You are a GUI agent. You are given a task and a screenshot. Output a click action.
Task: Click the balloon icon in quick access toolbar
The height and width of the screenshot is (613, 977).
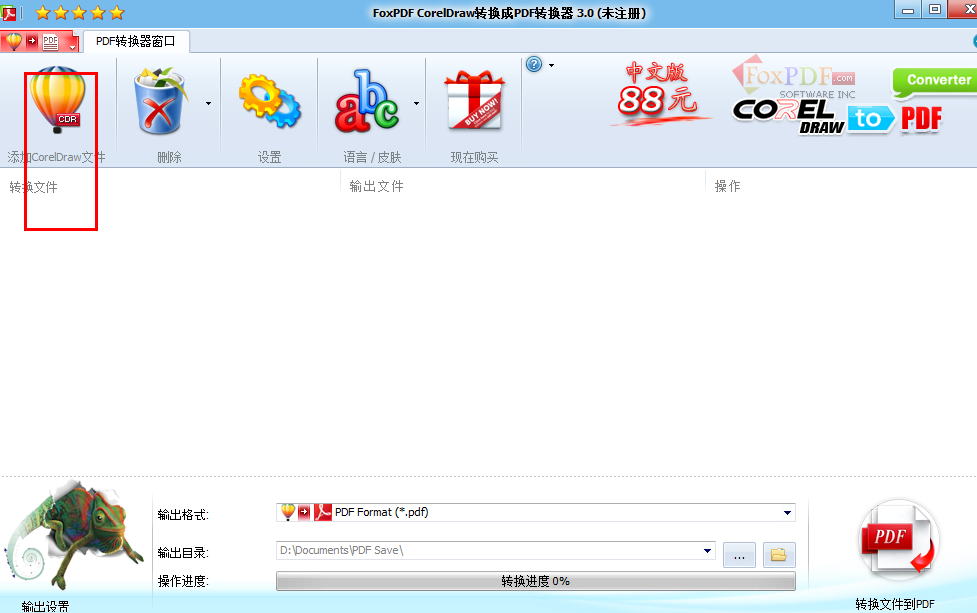click(14, 42)
